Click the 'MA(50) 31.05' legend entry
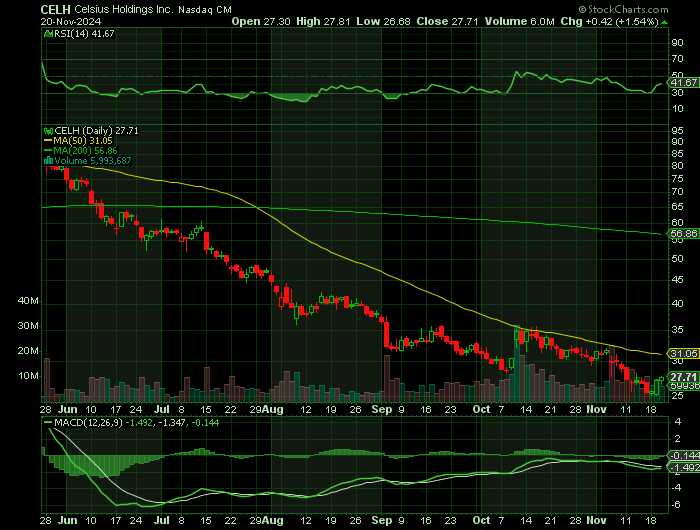This screenshot has width=700, height=530. point(83,141)
